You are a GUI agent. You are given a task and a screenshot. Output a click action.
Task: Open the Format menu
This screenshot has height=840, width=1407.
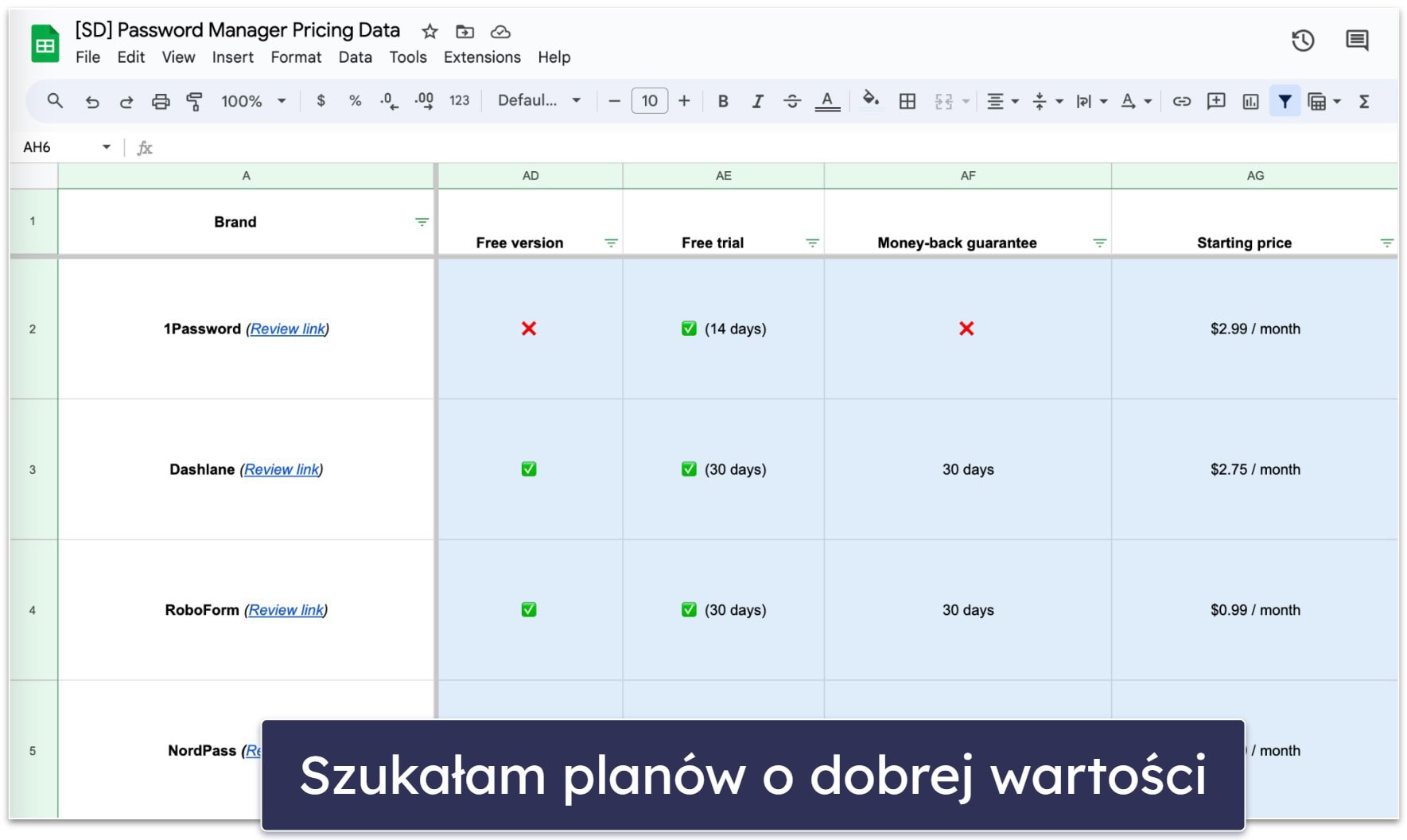coord(296,57)
